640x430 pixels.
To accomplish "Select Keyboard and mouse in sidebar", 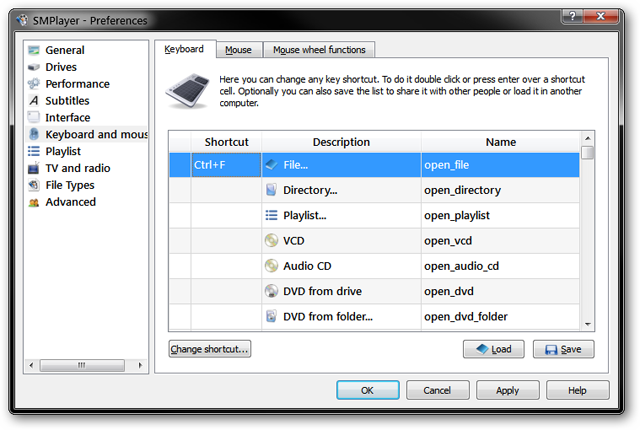I will point(86,134).
